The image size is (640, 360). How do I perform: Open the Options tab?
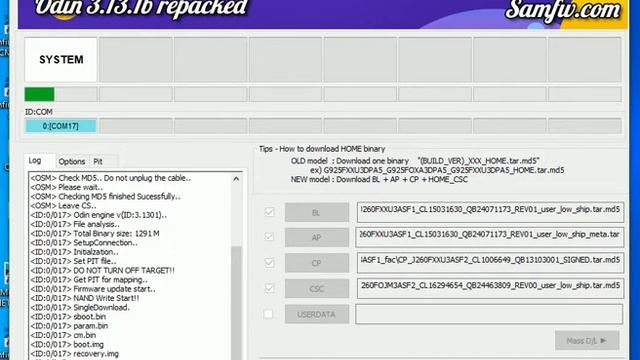(x=71, y=162)
